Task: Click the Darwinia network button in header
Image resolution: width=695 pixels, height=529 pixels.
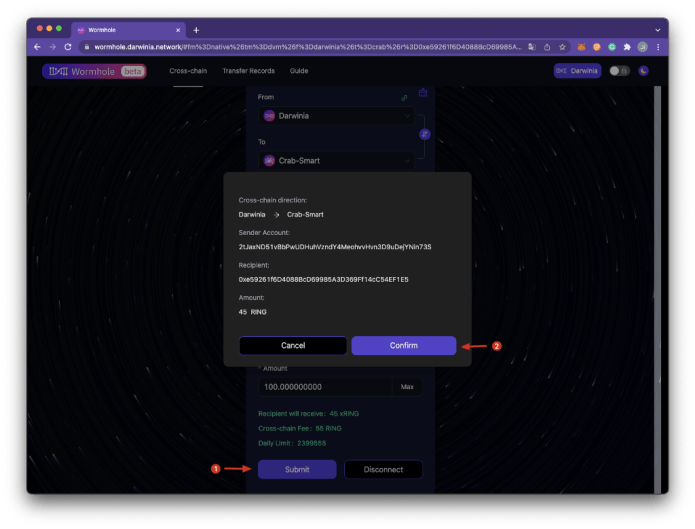Action: coord(577,71)
